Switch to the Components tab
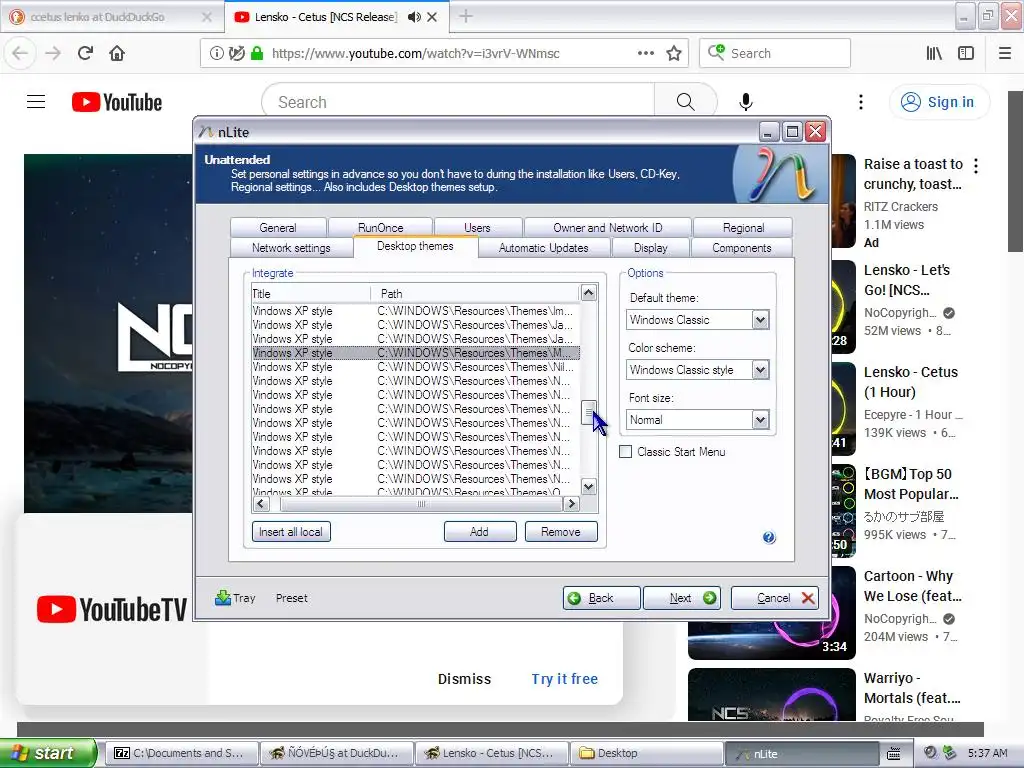1024x768 pixels. (x=742, y=248)
